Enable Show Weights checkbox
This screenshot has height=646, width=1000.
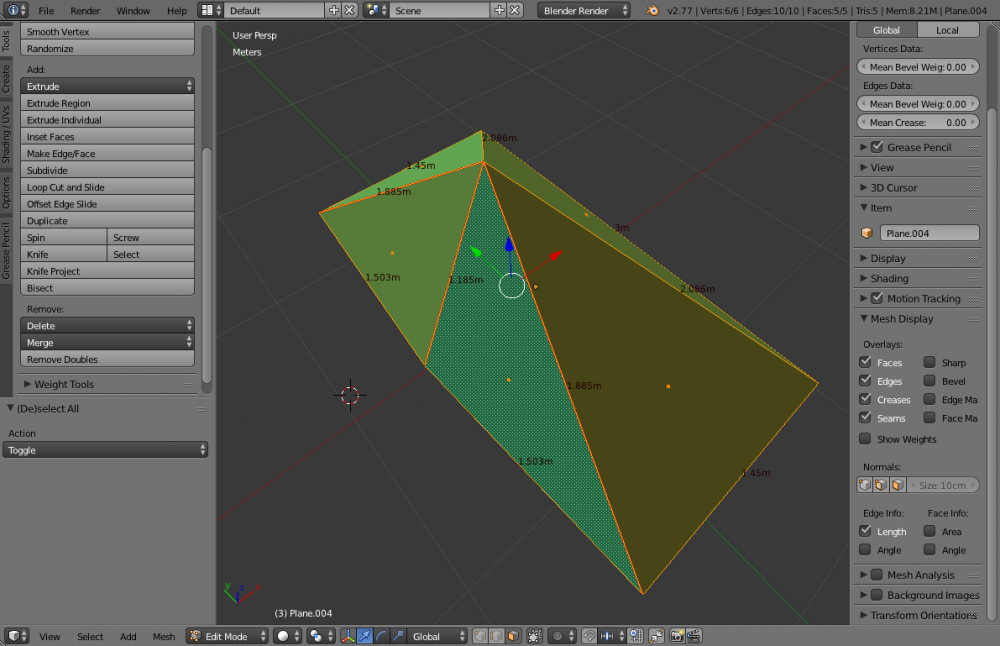[865, 439]
